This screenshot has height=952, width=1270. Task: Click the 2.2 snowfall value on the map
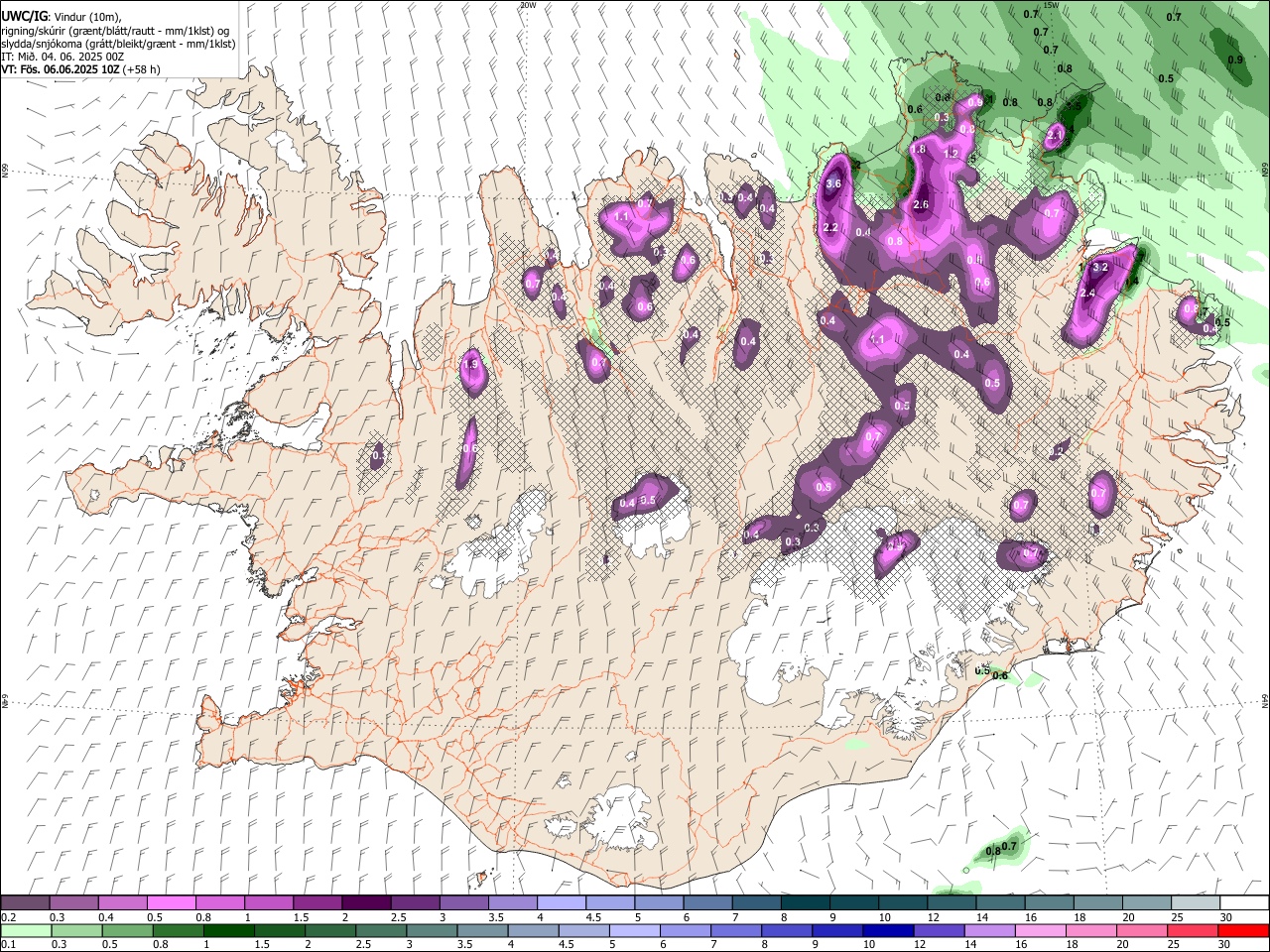pyautogui.click(x=831, y=228)
